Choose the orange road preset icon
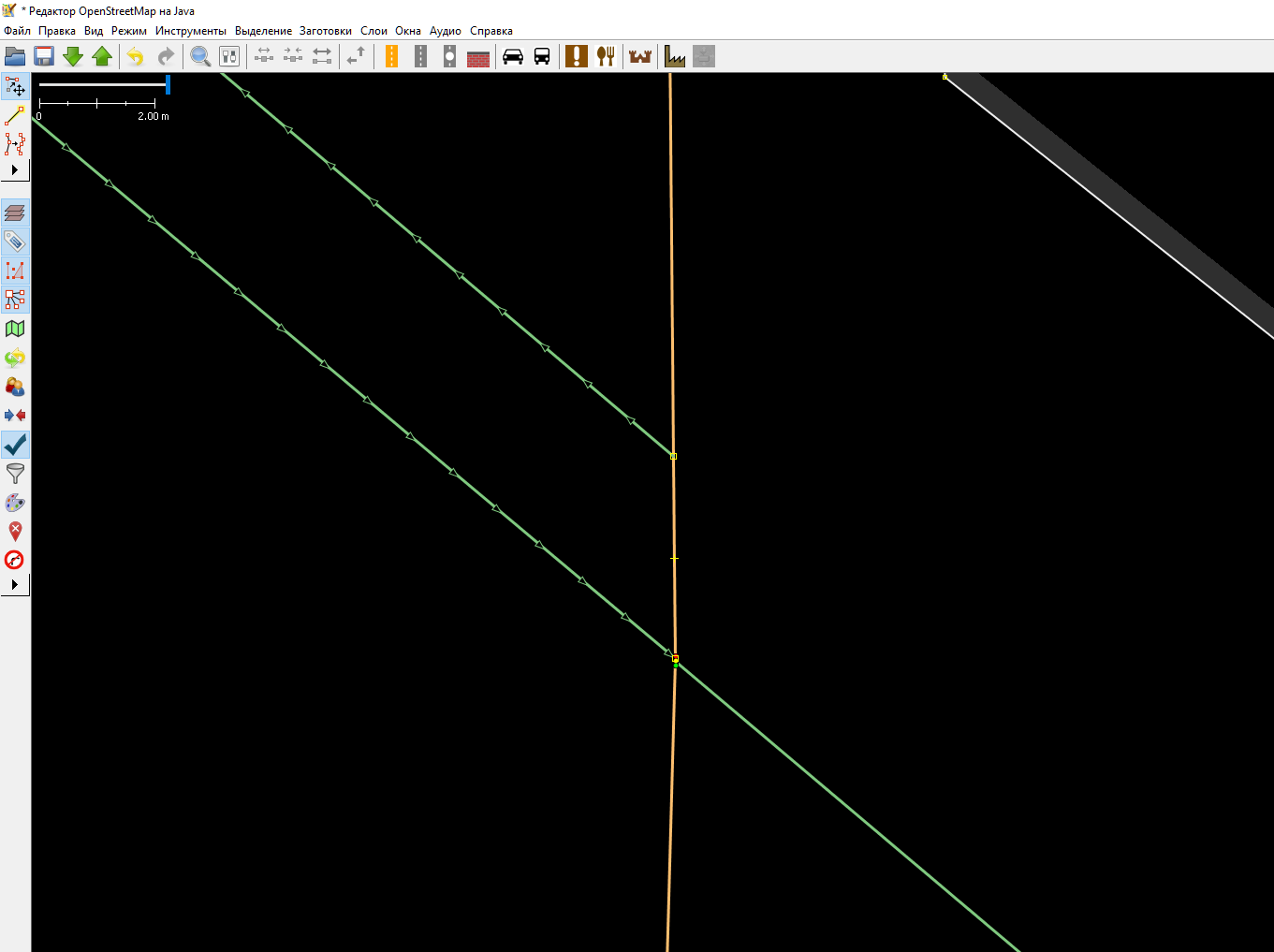Screen dimensions: 1274x952 coord(391,56)
